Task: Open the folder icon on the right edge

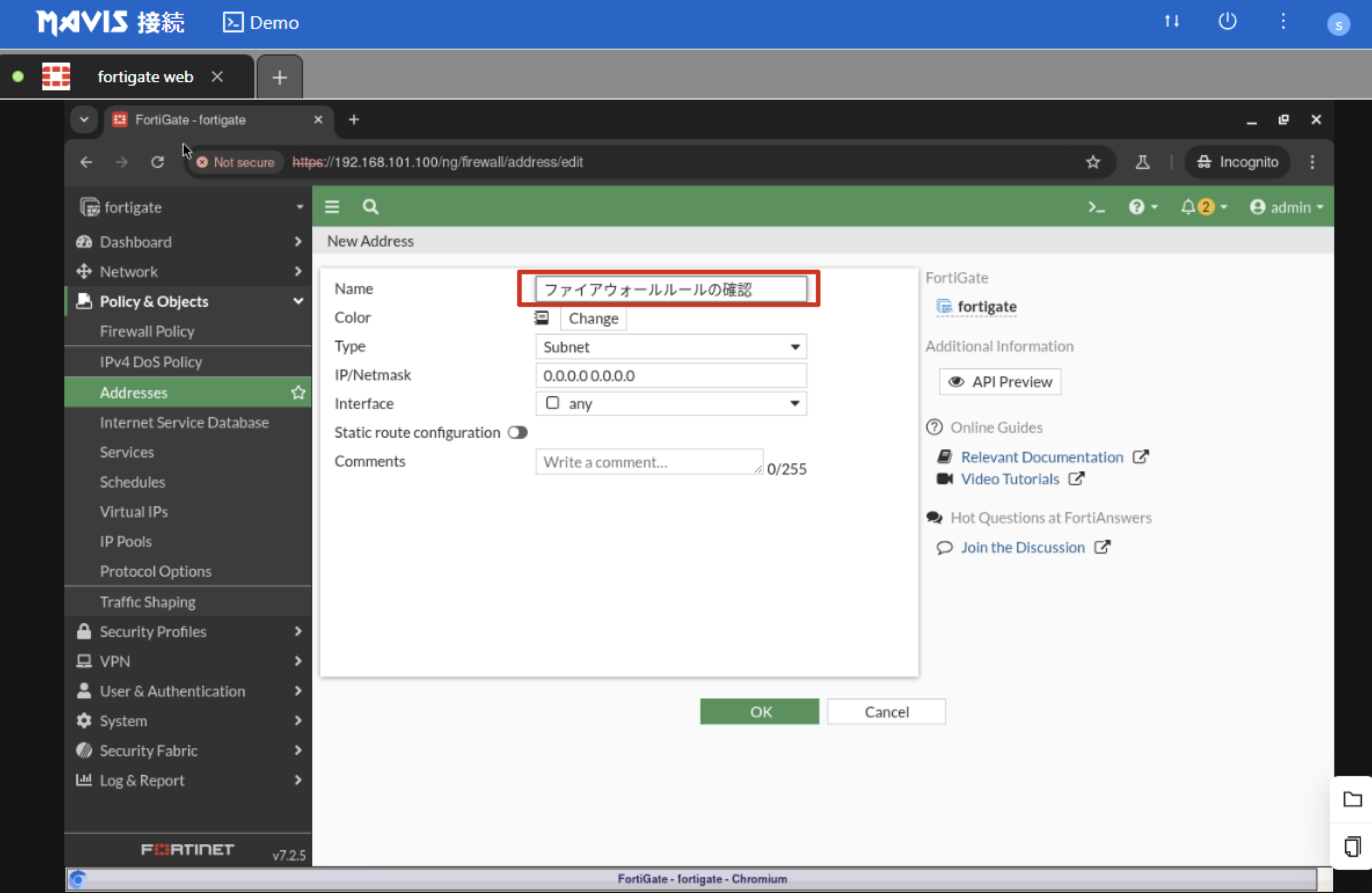Action: point(1352,800)
